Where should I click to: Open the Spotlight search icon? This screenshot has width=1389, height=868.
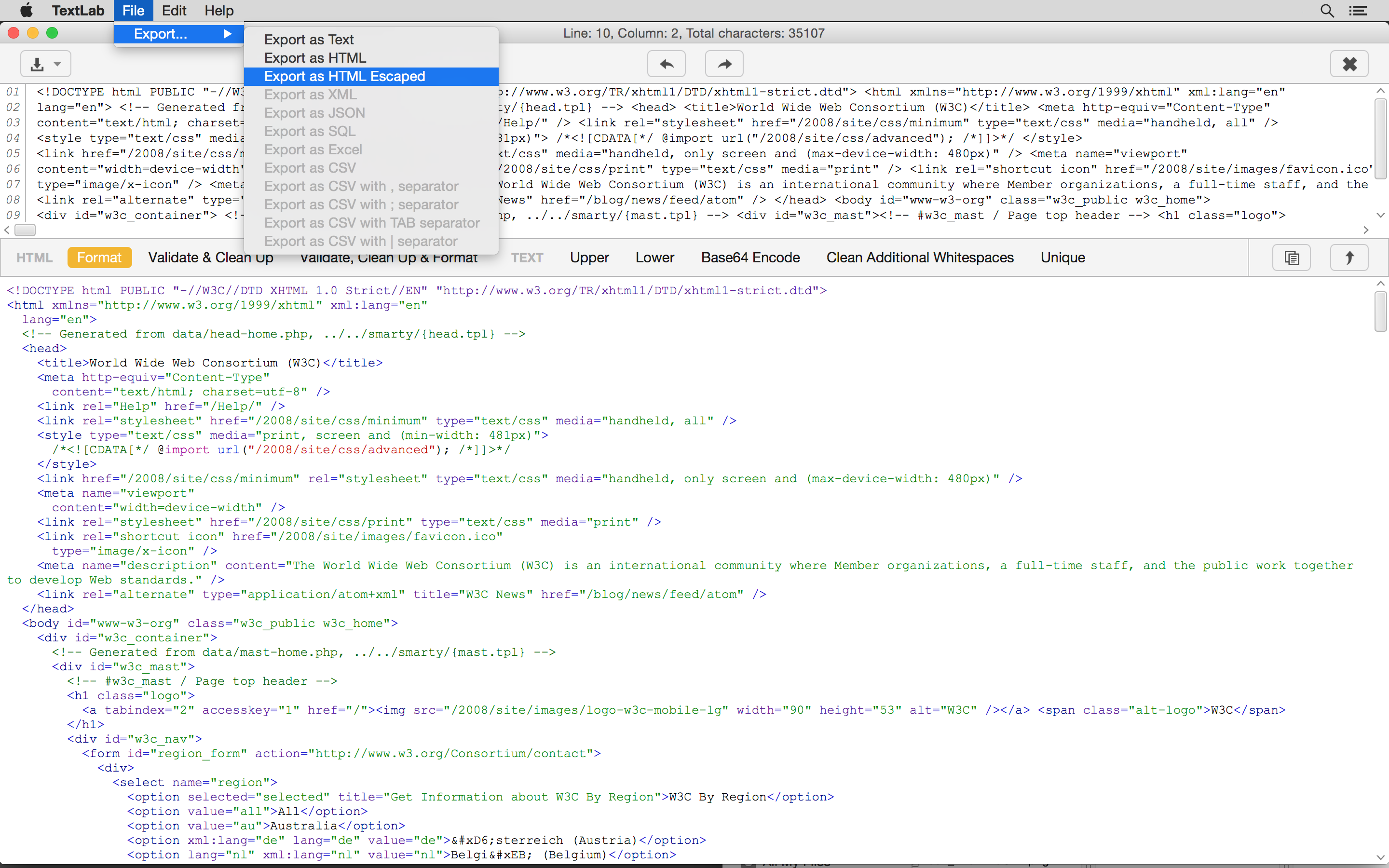(x=1327, y=10)
